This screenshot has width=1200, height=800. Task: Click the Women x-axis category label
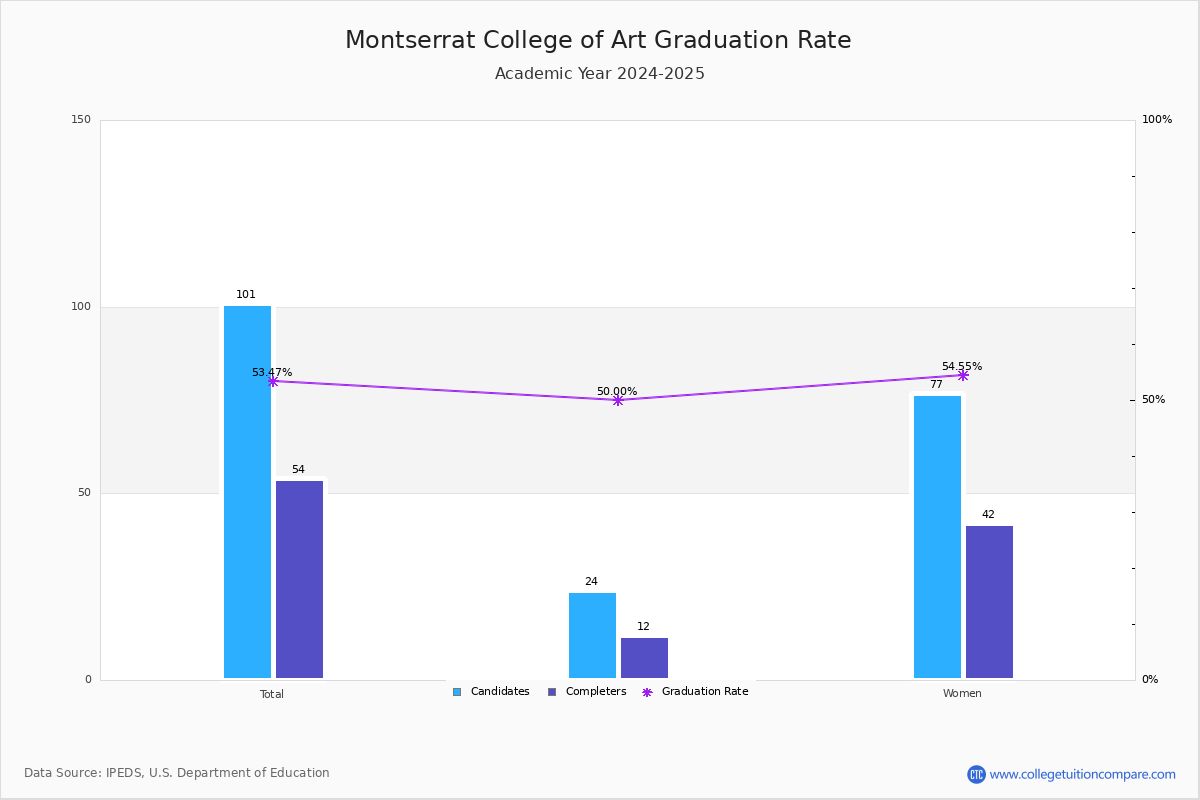pyautogui.click(x=962, y=694)
